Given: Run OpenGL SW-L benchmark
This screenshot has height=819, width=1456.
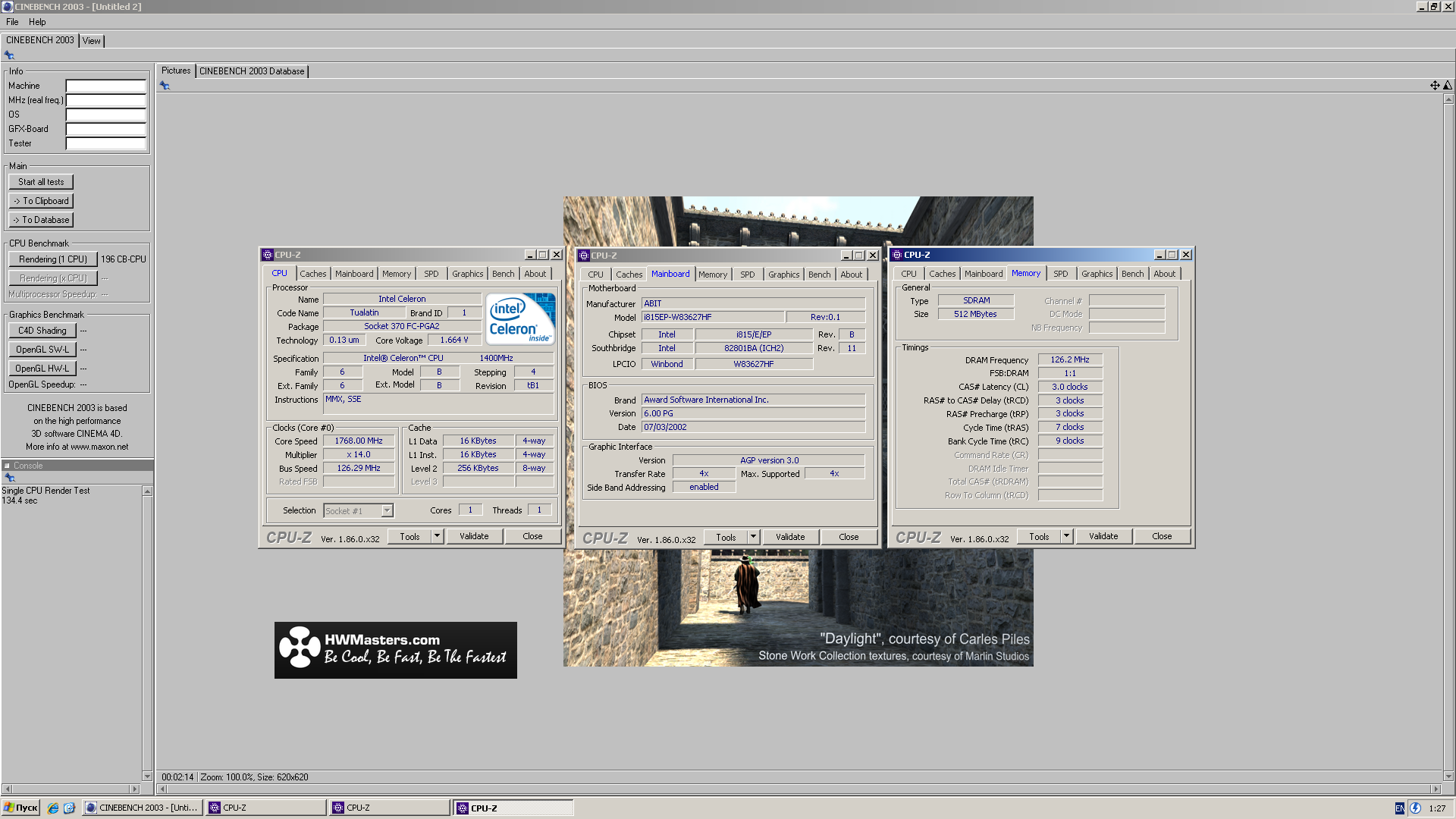Looking at the screenshot, I should tap(42, 350).
